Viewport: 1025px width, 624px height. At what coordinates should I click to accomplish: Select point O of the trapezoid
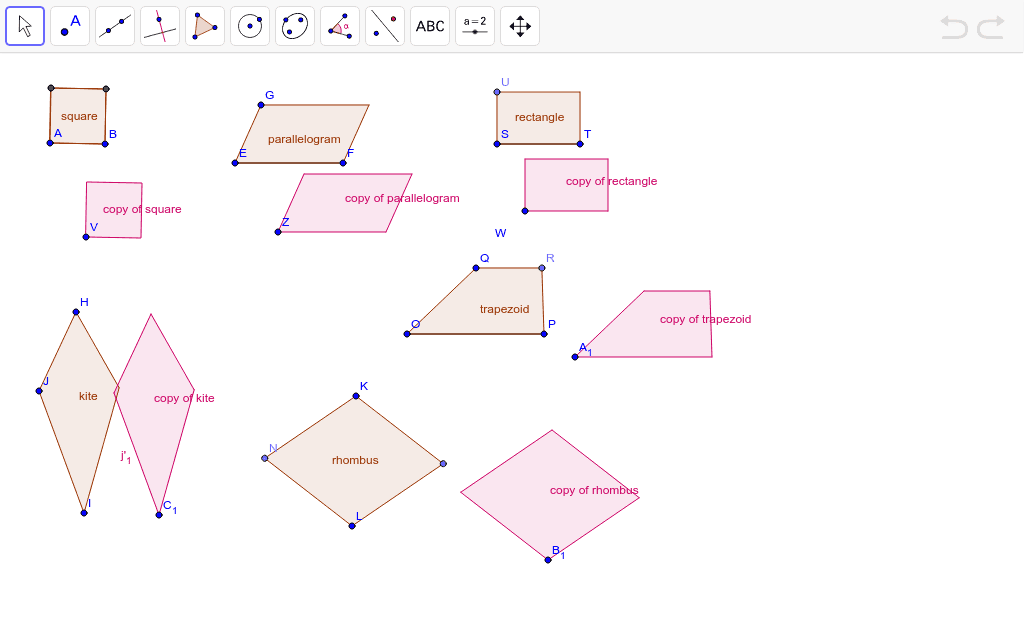pos(407,334)
